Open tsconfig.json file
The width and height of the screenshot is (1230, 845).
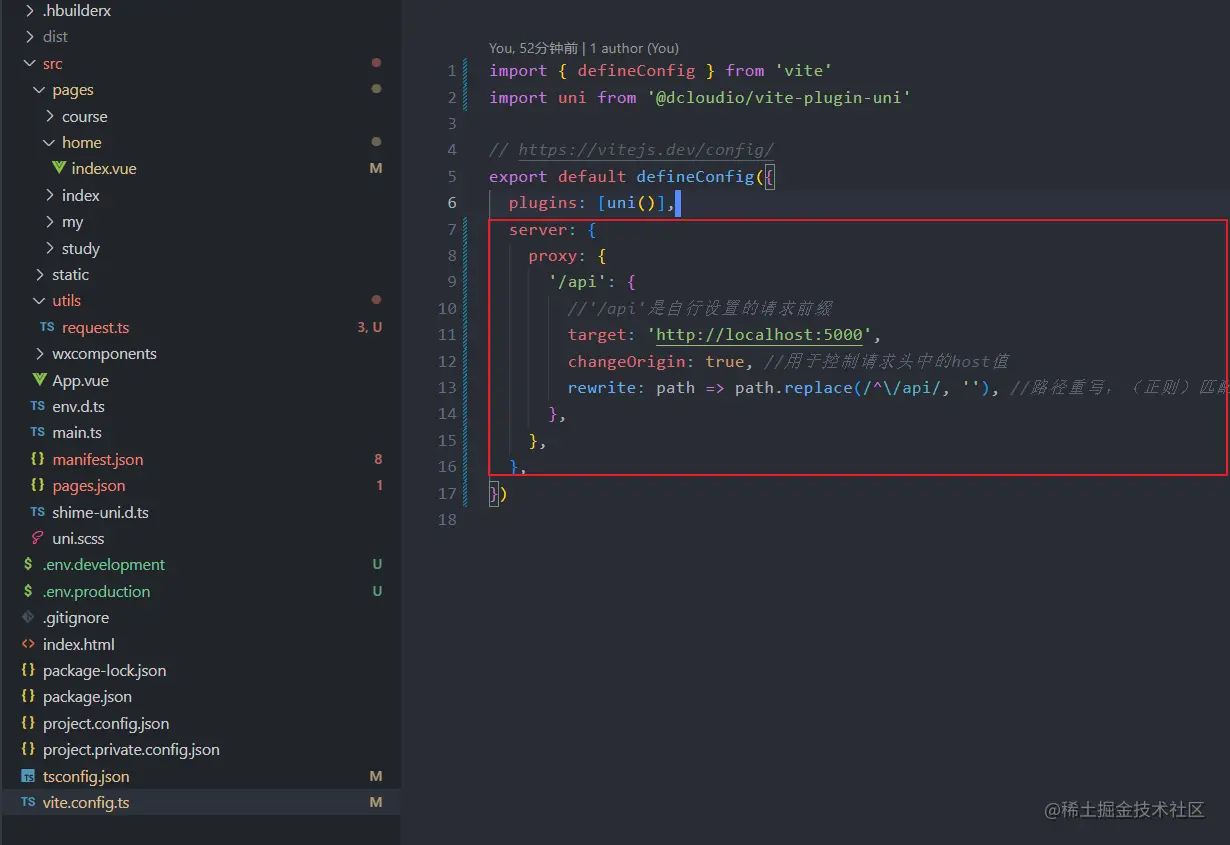(x=86, y=777)
